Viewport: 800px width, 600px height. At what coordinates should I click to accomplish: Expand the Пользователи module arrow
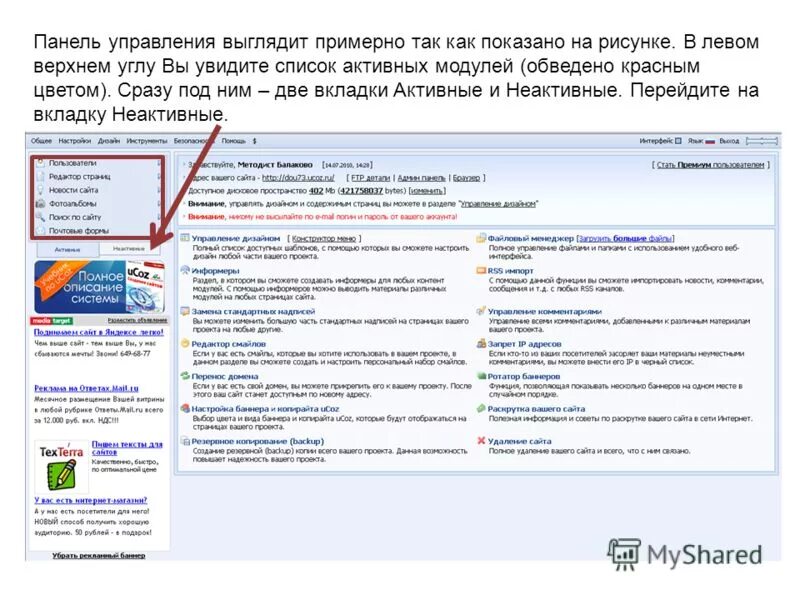158,162
